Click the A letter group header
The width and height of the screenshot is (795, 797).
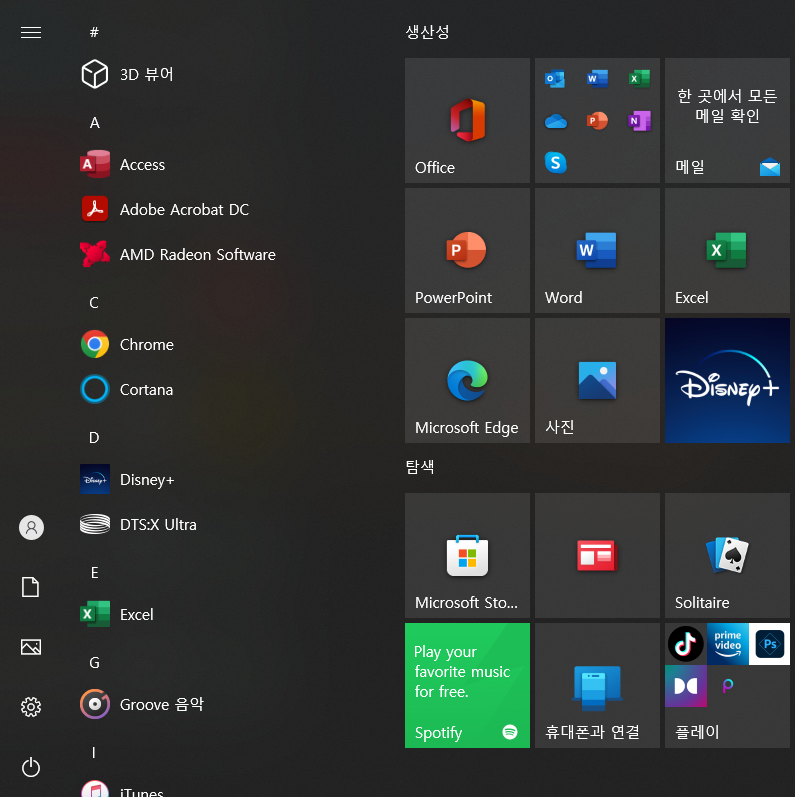[x=95, y=122]
